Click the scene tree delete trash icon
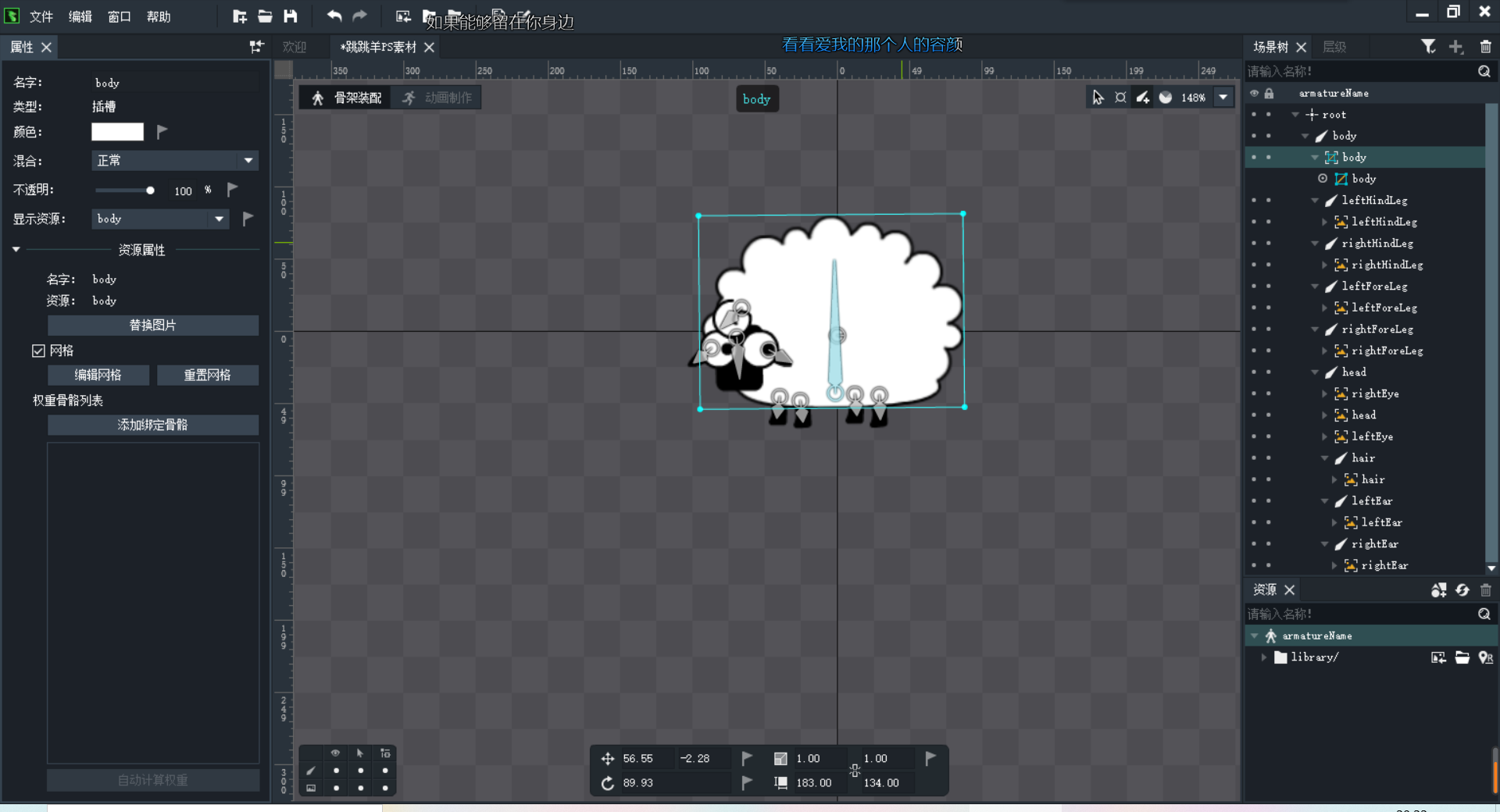The width and height of the screenshot is (1500, 812). tap(1485, 47)
